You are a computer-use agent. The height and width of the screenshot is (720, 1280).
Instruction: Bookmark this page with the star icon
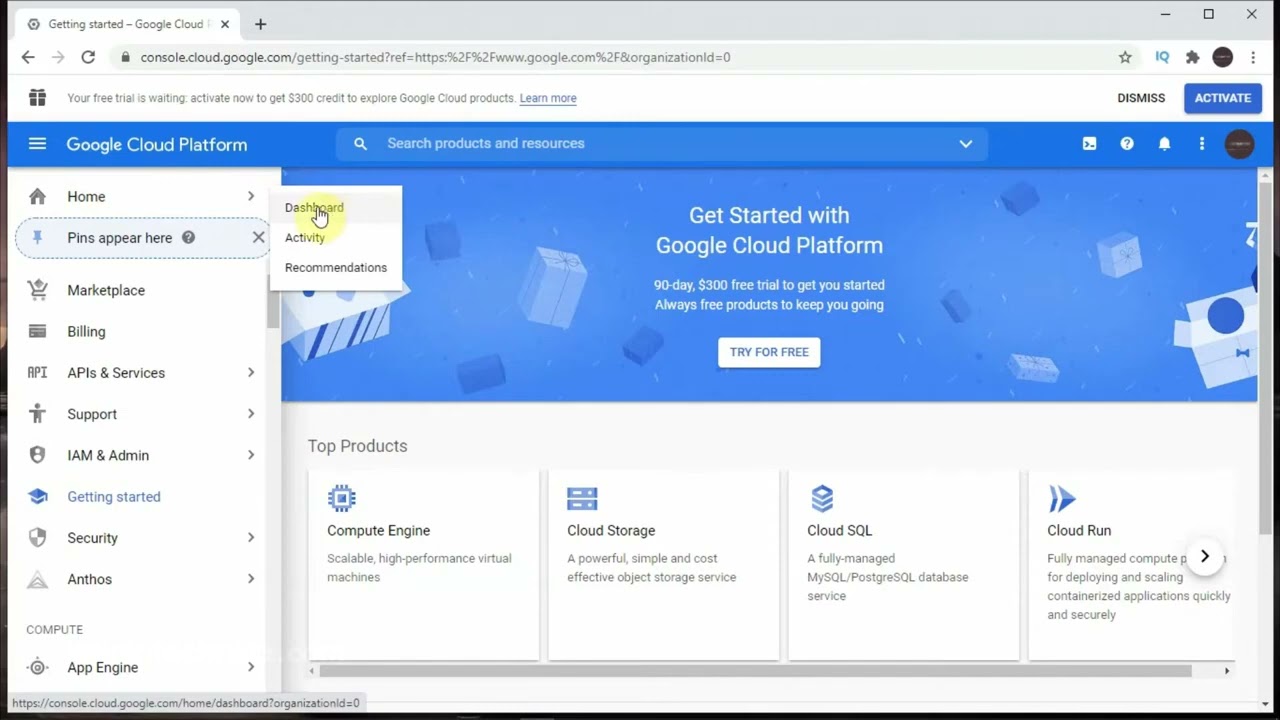point(1125,57)
